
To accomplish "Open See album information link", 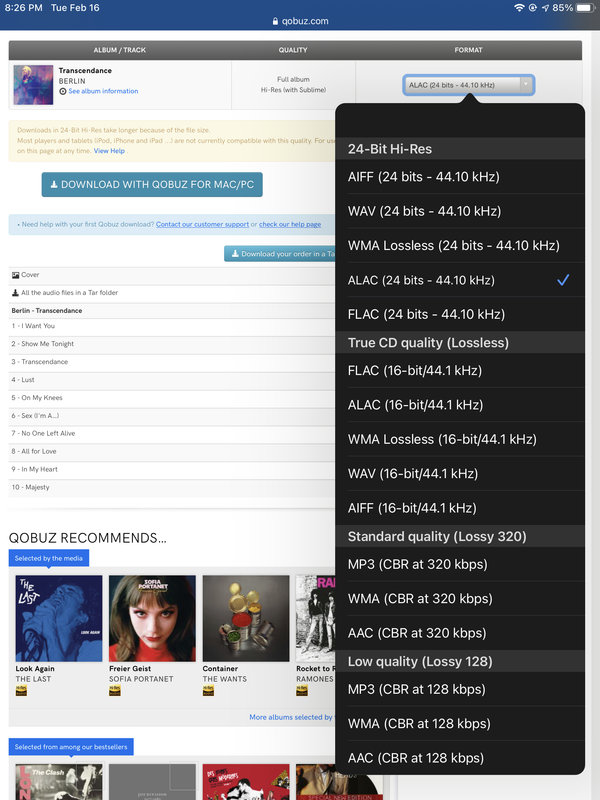I will (x=103, y=91).
